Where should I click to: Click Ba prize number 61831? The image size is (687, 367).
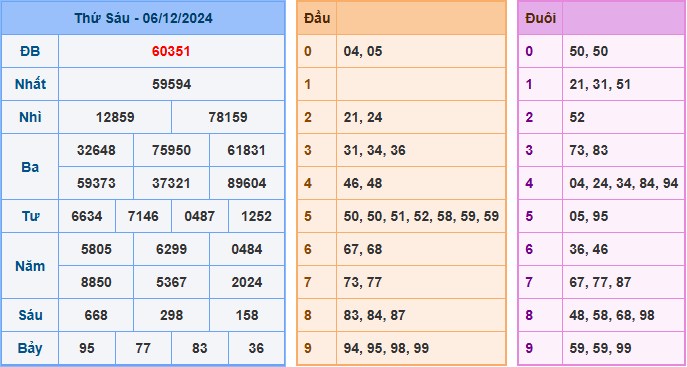(x=247, y=151)
